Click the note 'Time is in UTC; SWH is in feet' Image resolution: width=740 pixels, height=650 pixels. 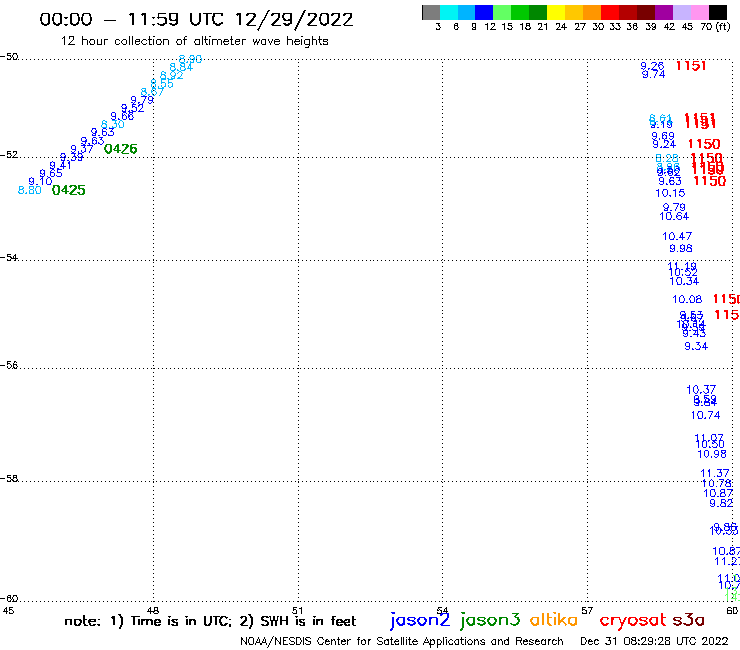[x=210, y=621]
